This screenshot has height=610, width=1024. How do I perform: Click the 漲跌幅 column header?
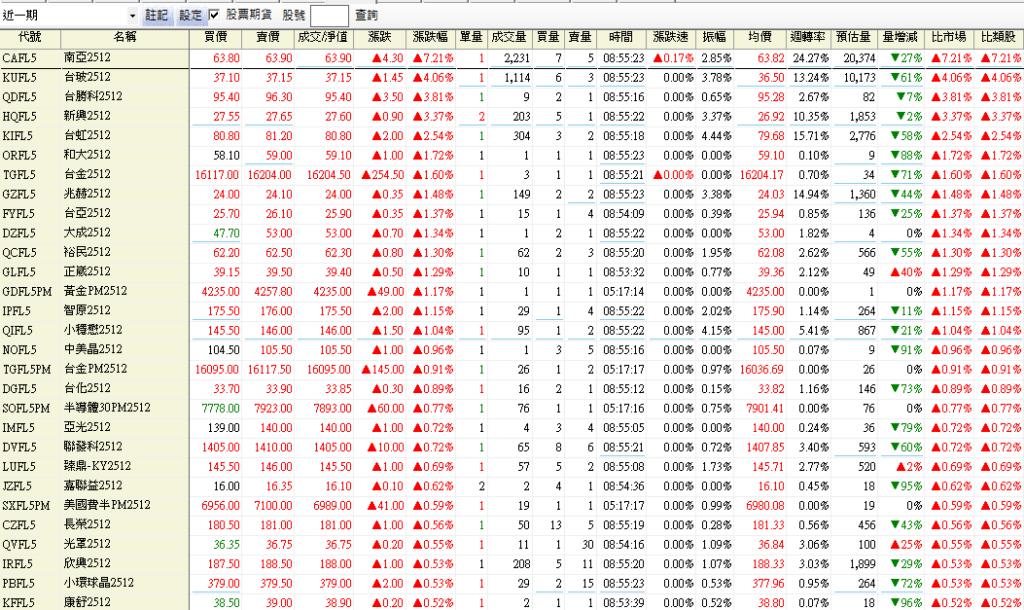[431, 37]
